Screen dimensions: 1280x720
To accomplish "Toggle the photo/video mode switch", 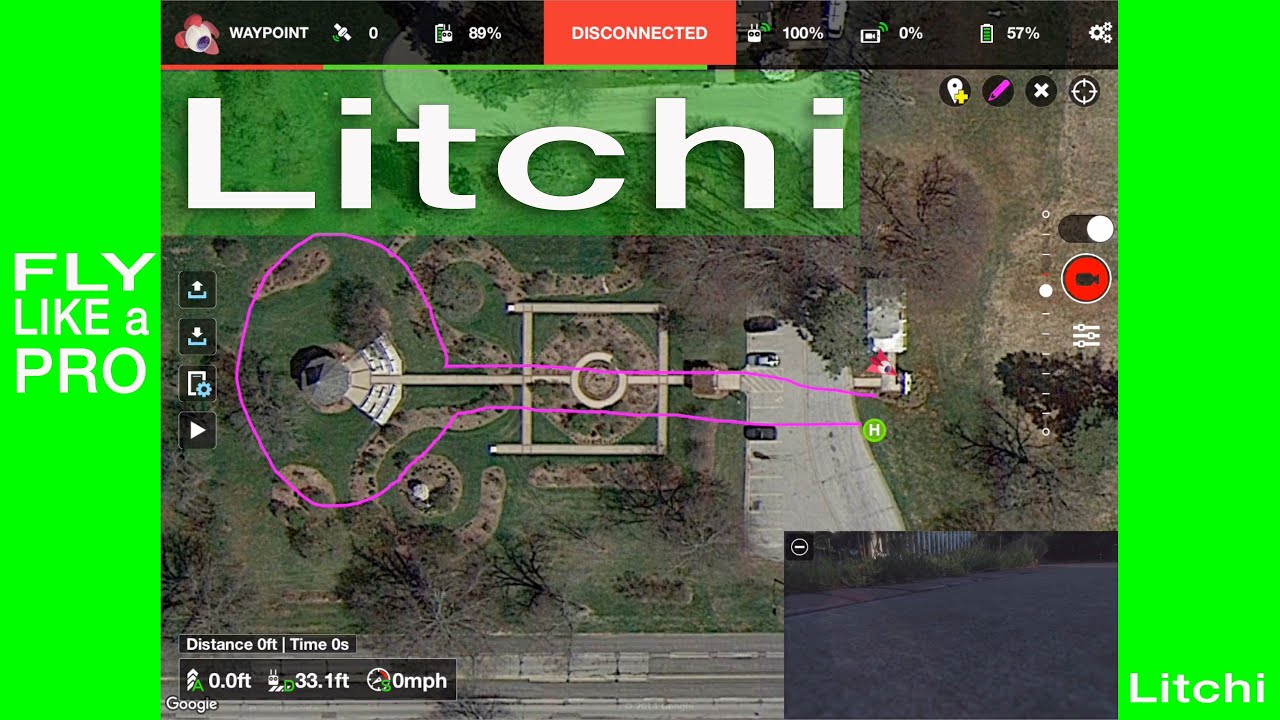I will click(1086, 229).
